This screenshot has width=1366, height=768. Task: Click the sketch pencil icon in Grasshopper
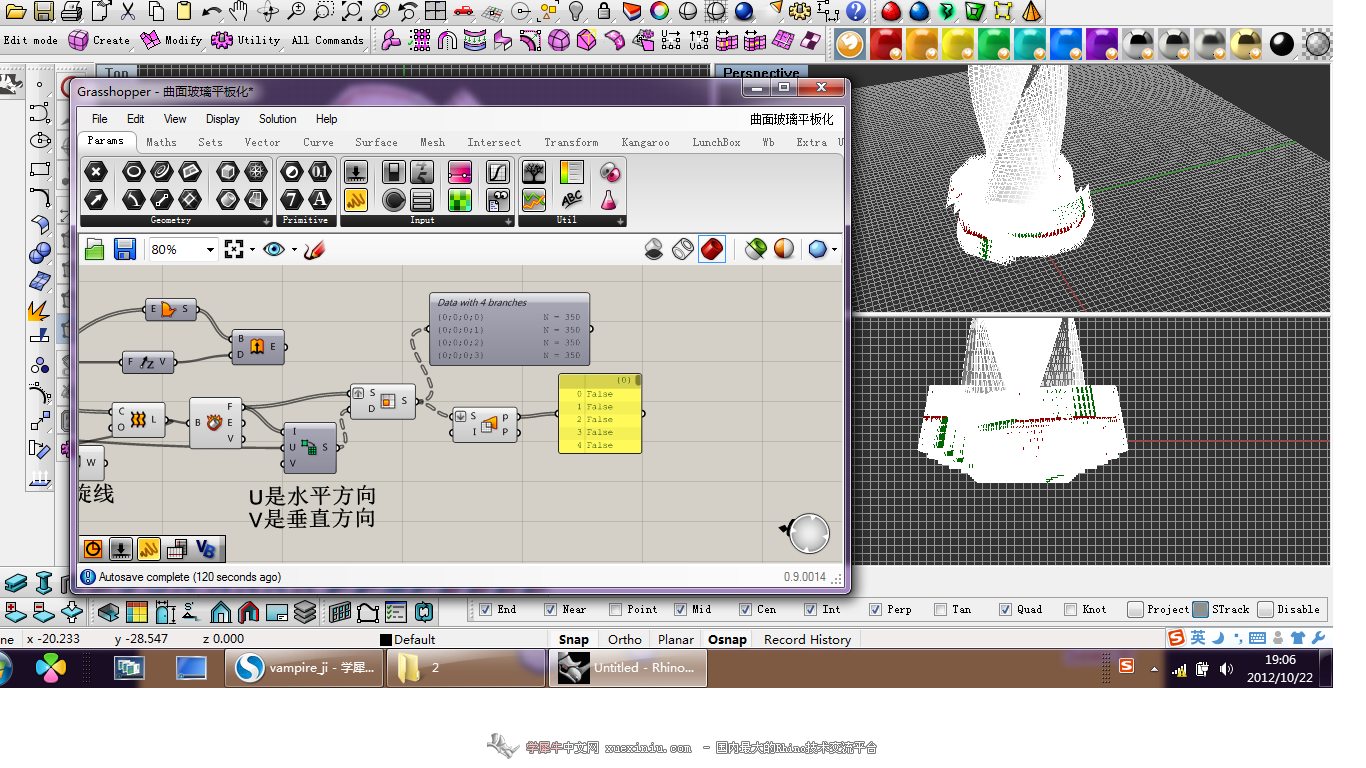click(315, 249)
